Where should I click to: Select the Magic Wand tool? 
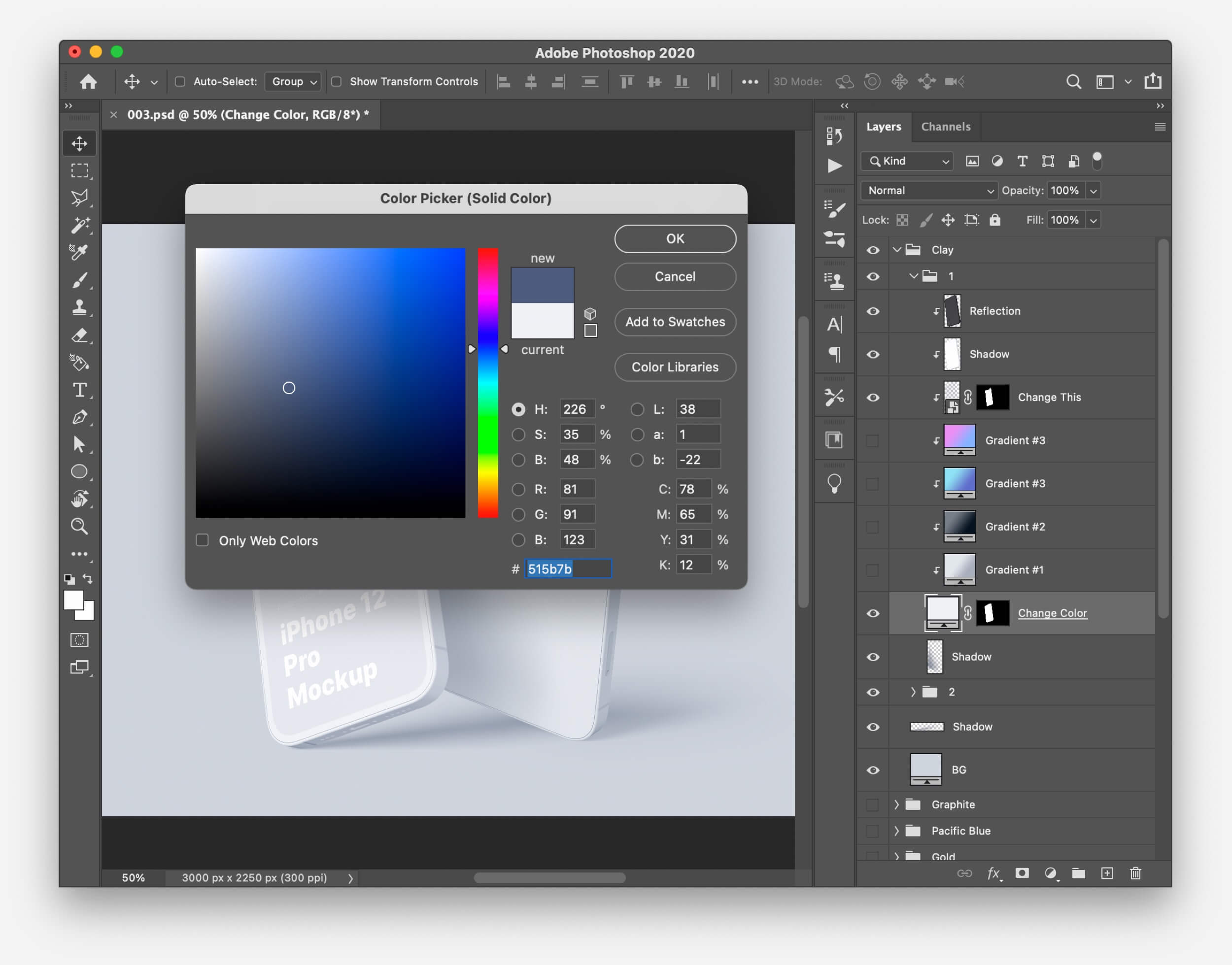click(79, 226)
